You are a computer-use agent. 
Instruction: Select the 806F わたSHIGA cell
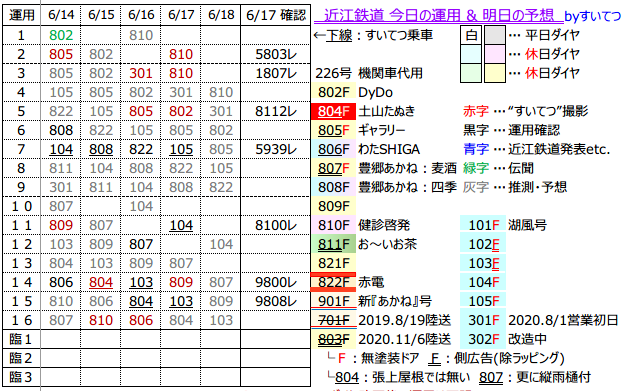tap(333, 149)
